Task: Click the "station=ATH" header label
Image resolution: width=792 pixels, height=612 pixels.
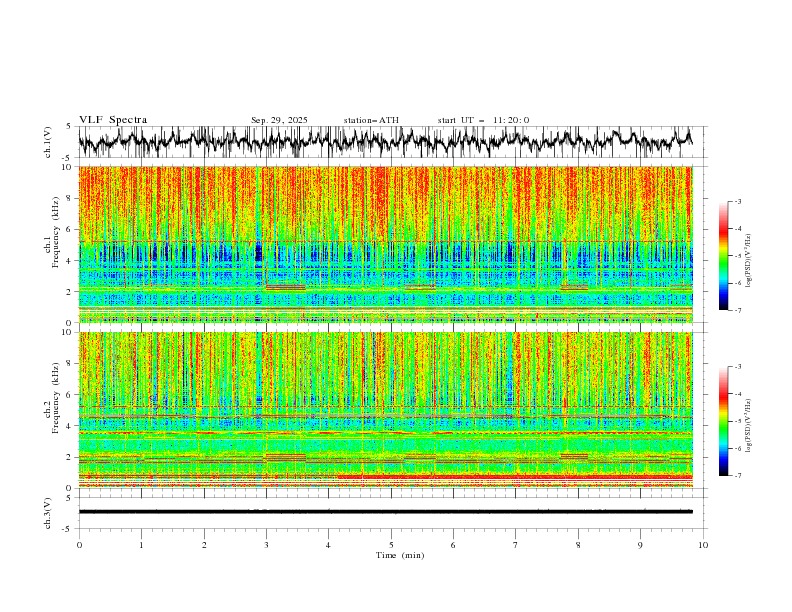Action: (371, 120)
